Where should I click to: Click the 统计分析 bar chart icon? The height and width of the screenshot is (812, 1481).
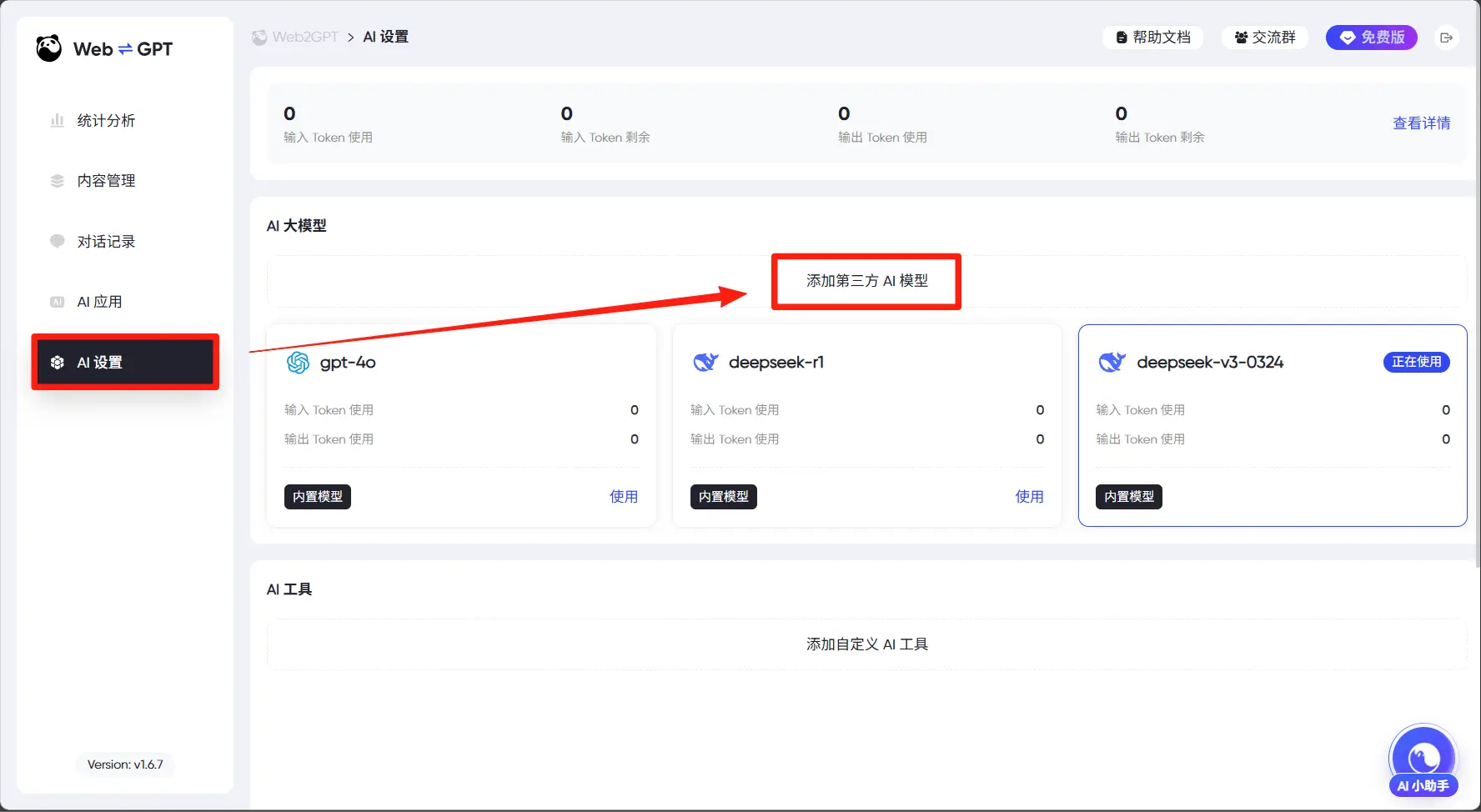[58, 121]
